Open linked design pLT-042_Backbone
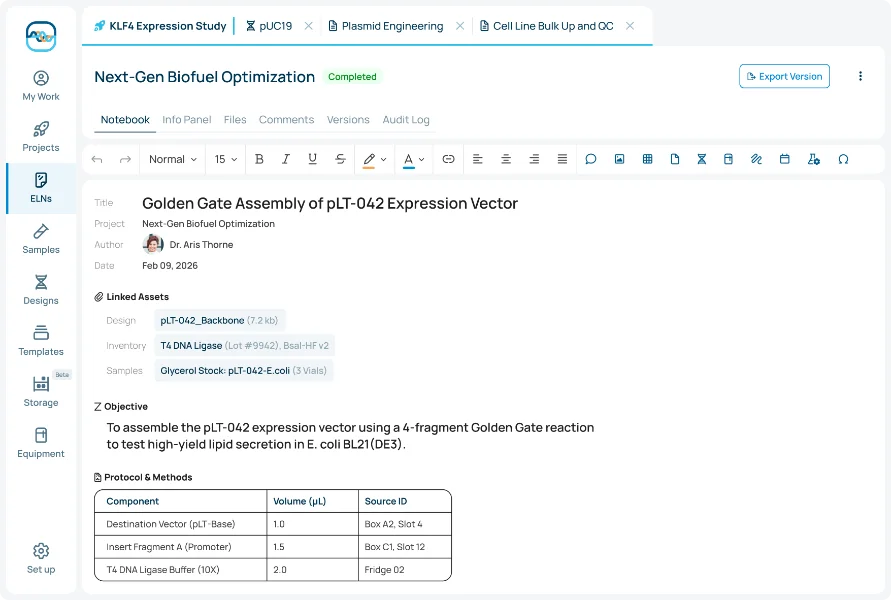Image resolution: width=891 pixels, height=600 pixels. (219, 320)
